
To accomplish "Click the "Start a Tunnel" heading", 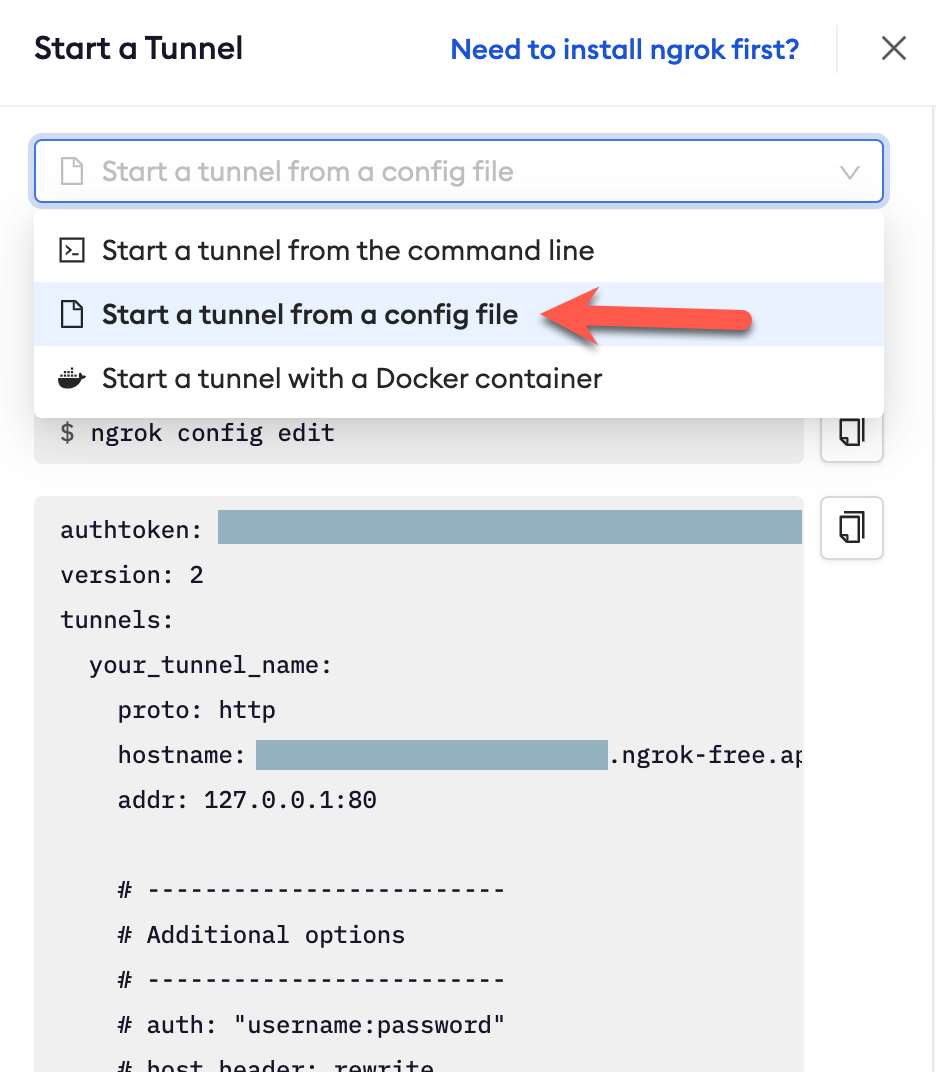I will pos(139,48).
